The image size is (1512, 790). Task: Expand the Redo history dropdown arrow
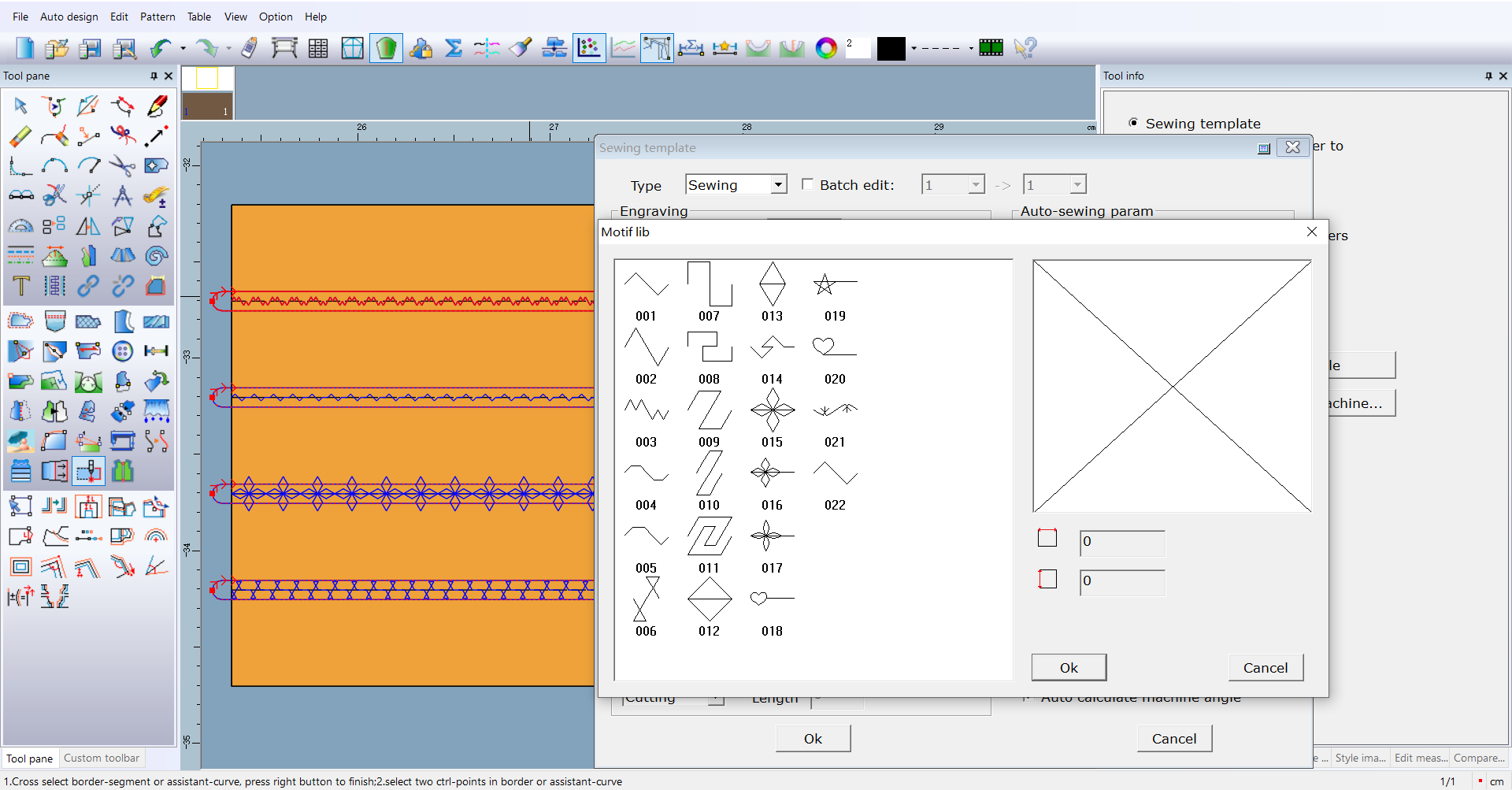click(x=229, y=48)
